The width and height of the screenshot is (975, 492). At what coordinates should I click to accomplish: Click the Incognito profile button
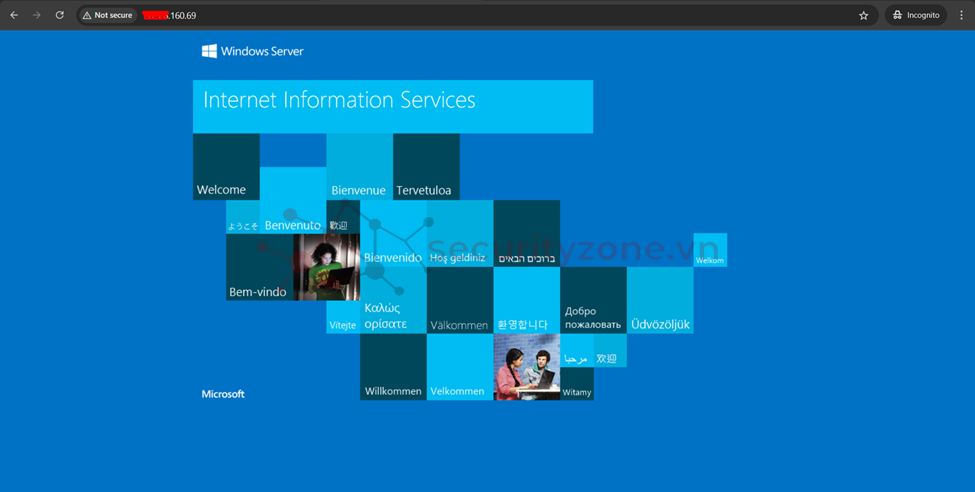point(916,15)
